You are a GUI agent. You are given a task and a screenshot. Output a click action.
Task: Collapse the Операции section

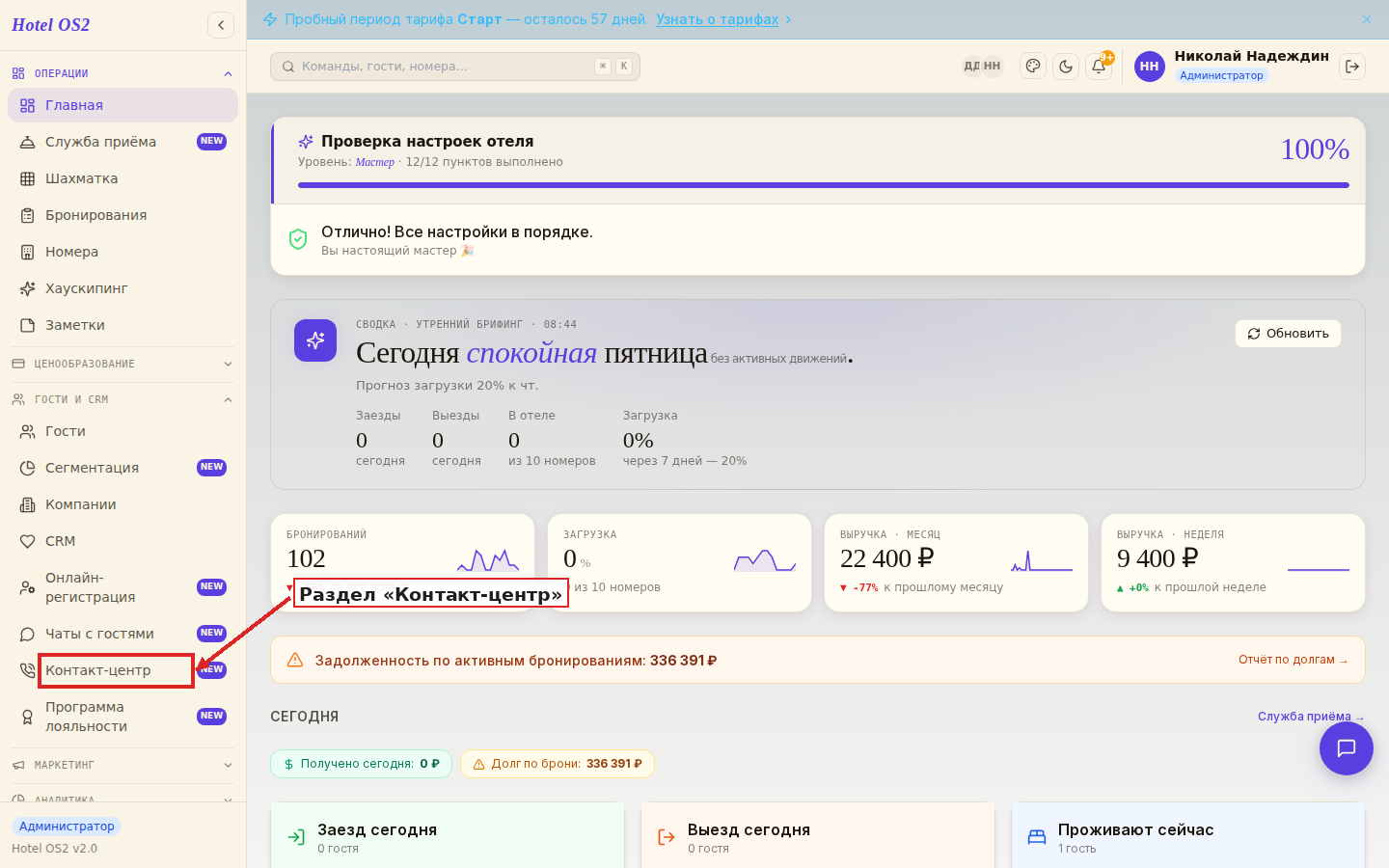tap(123, 73)
